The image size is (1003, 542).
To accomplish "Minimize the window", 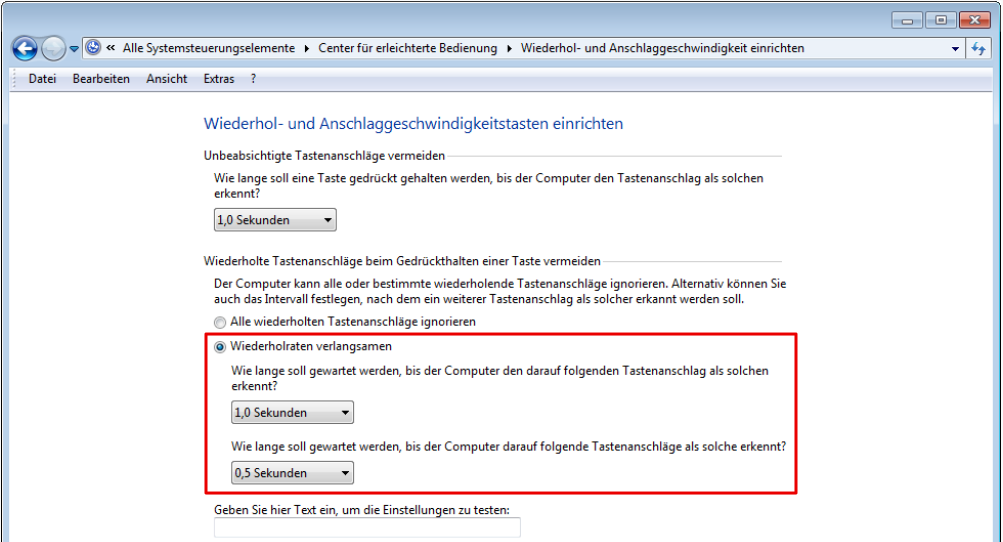I will (907, 20).
